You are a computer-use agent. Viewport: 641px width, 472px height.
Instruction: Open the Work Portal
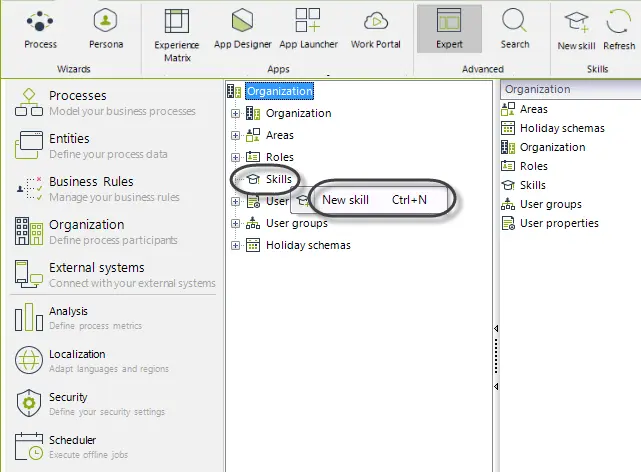tap(375, 29)
